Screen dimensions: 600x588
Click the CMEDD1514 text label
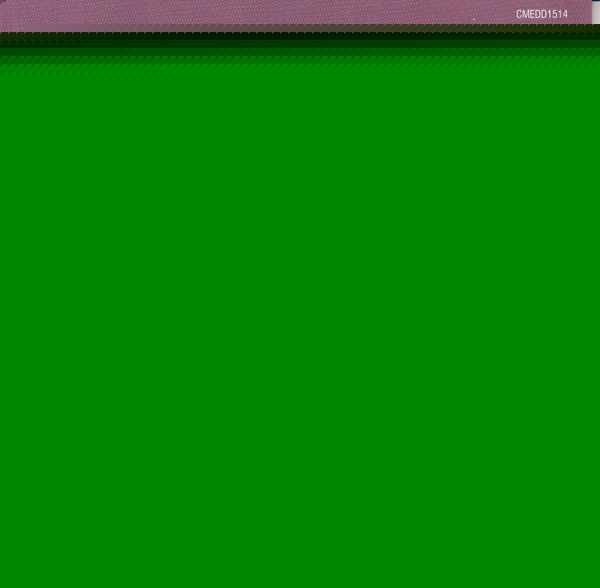click(x=541, y=14)
